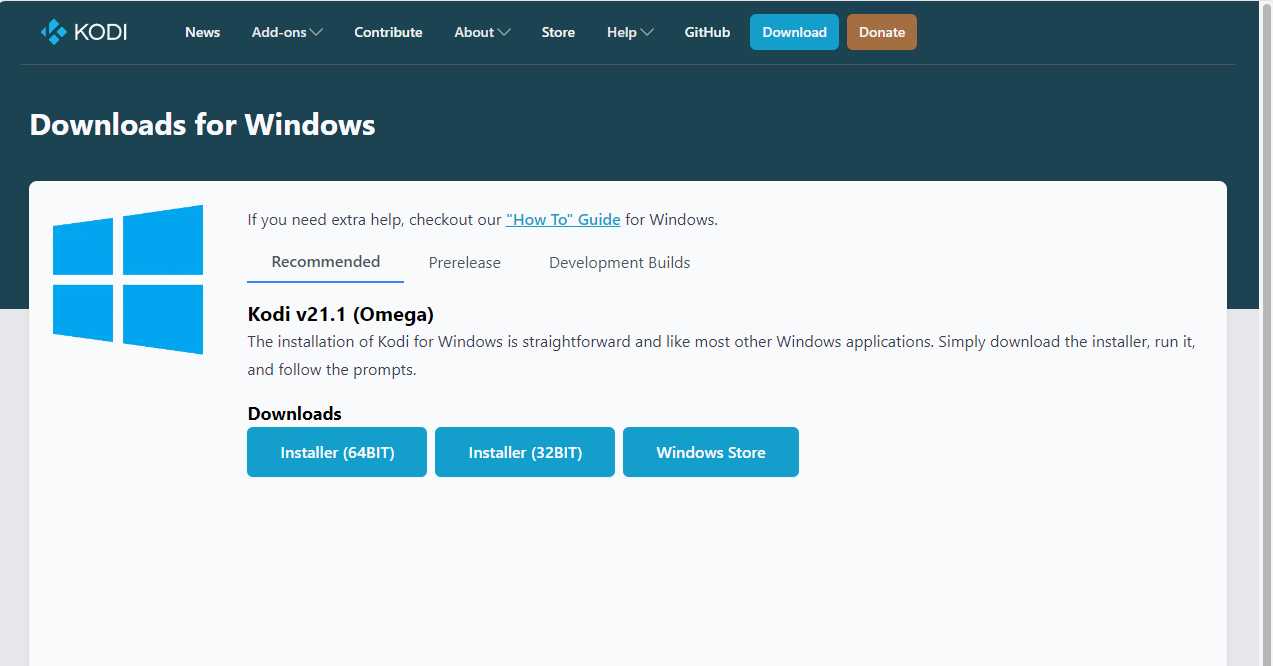Go to the Contribute page
1273x666 pixels.
(x=388, y=32)
